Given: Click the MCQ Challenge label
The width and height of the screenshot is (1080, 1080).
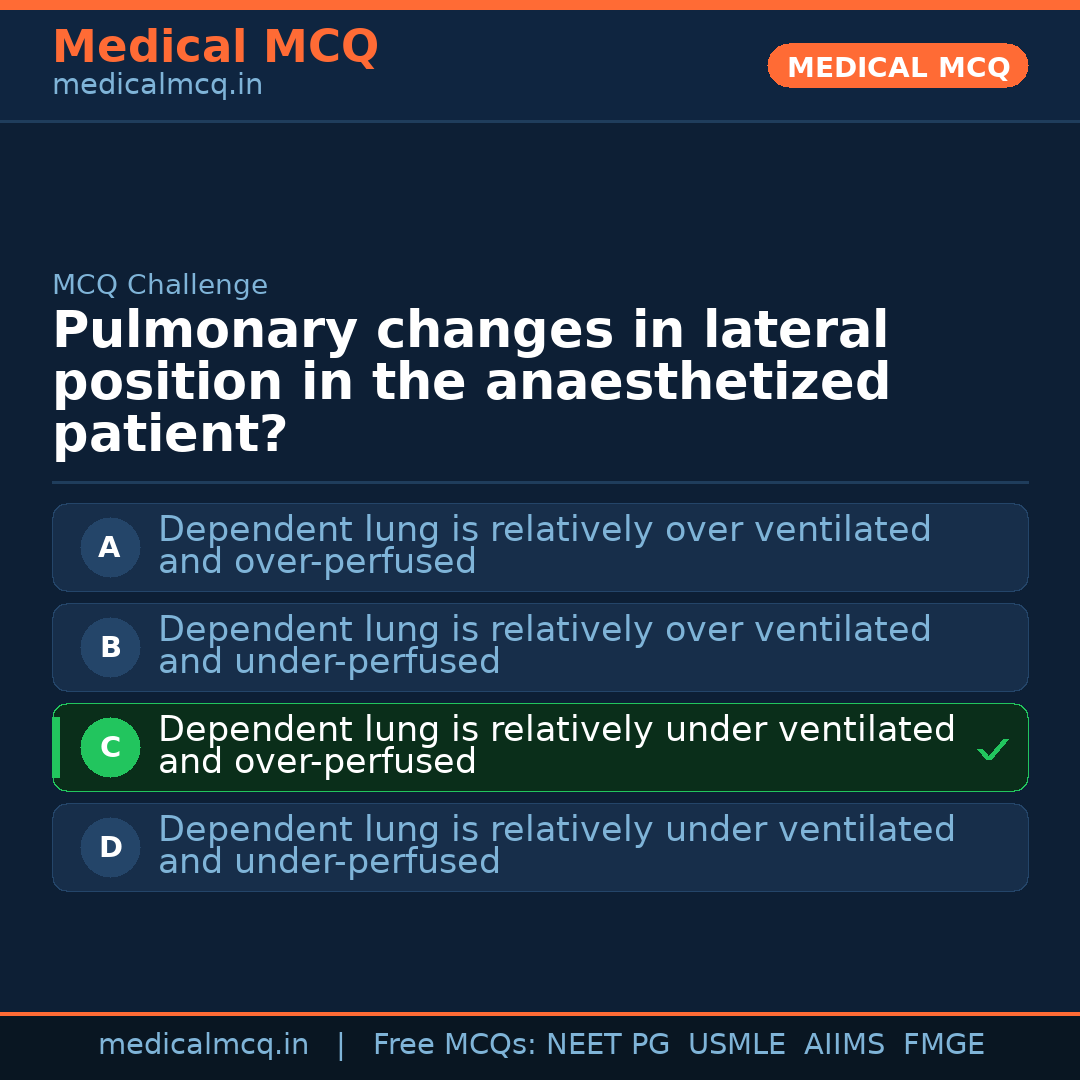Looking at the screenshot, I should click(x=160, y=285).
